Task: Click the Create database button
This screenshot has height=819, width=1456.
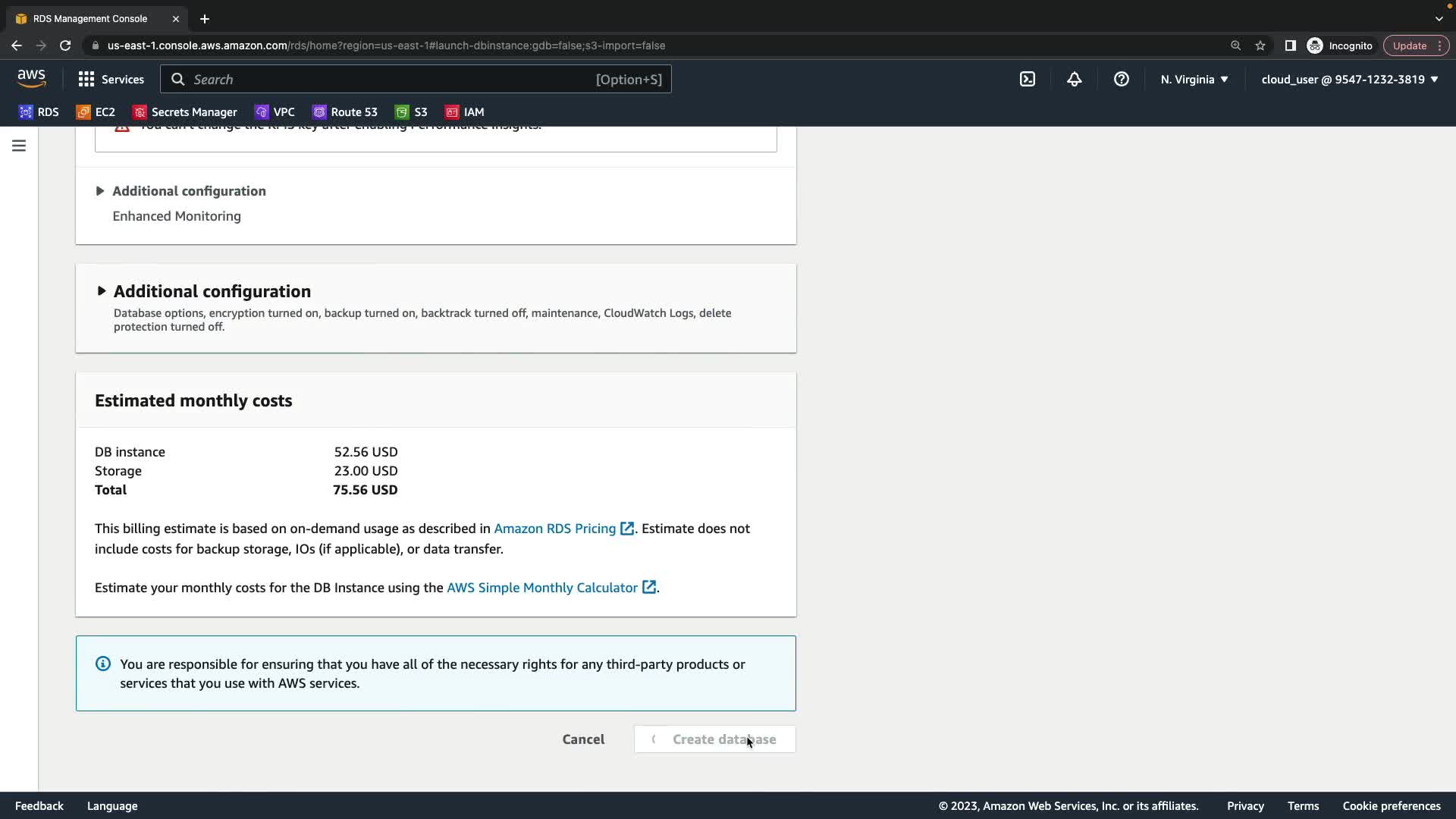Action: (x=714, y=739)
